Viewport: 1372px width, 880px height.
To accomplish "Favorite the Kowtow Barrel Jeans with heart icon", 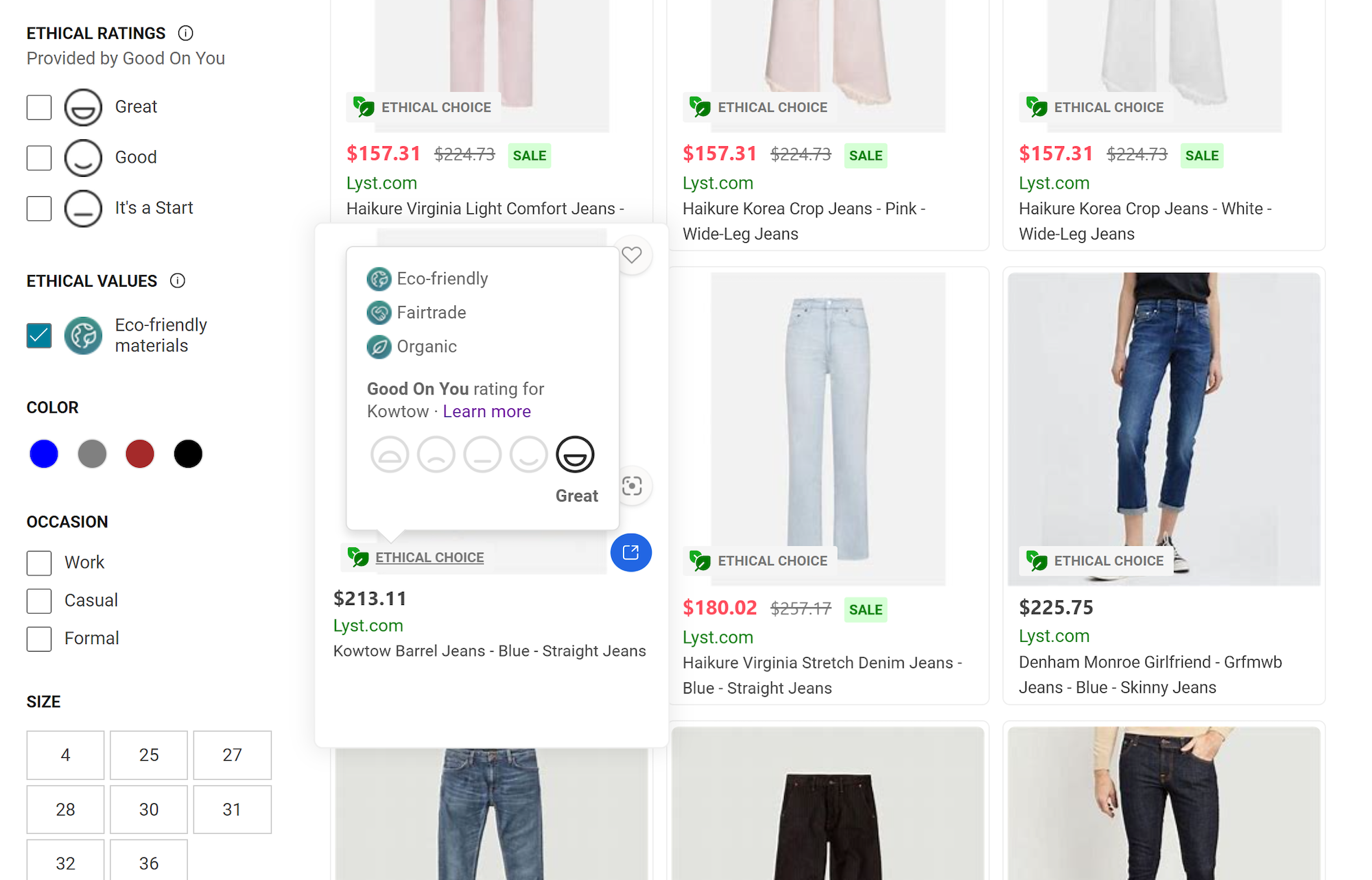I will tap(632, 254).
